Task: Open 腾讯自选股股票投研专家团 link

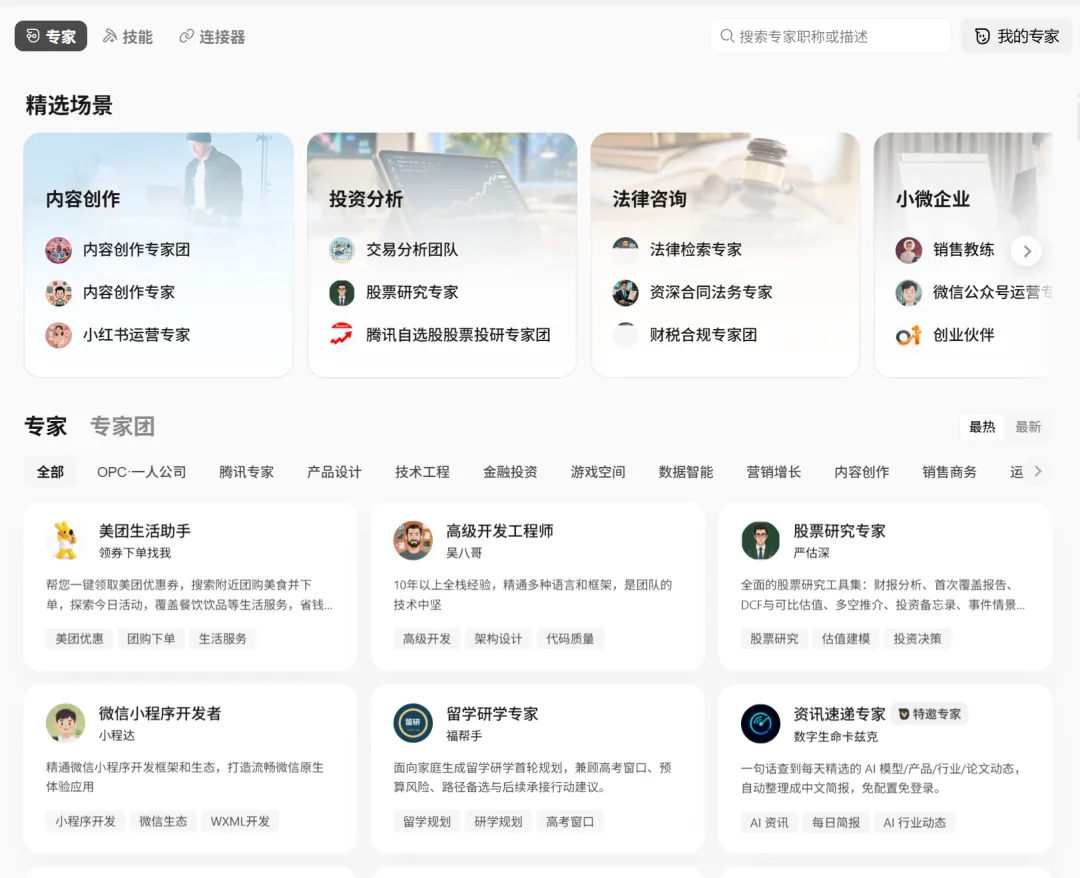Action: (x=458, y=335)
